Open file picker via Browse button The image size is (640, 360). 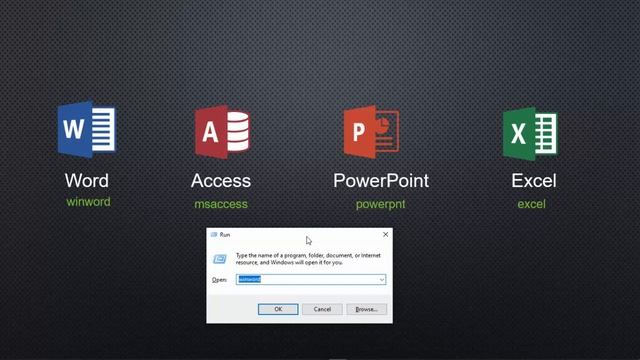point(366,309)
